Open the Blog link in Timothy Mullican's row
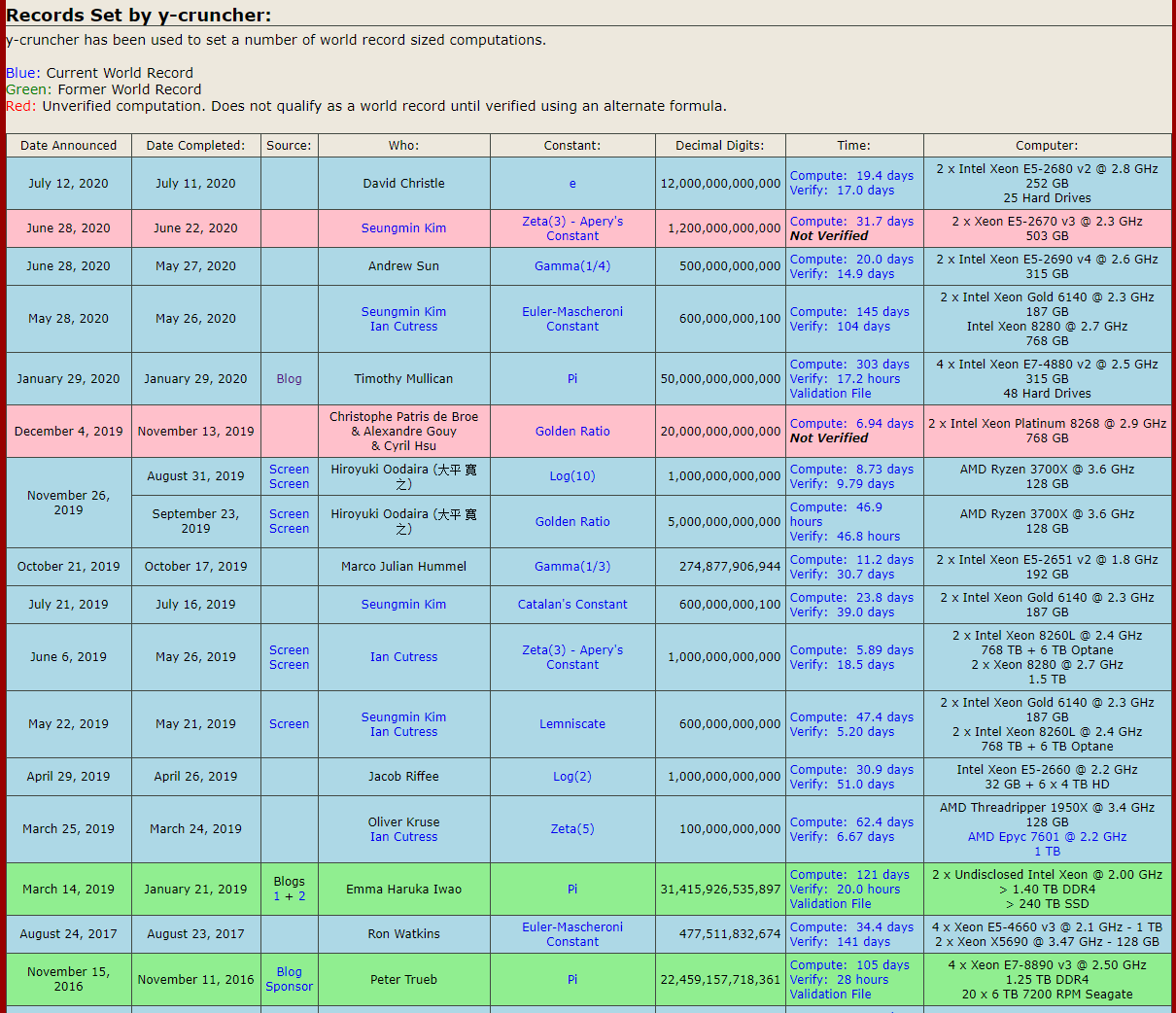The image size is (1176, 1013). coord(289,379)
